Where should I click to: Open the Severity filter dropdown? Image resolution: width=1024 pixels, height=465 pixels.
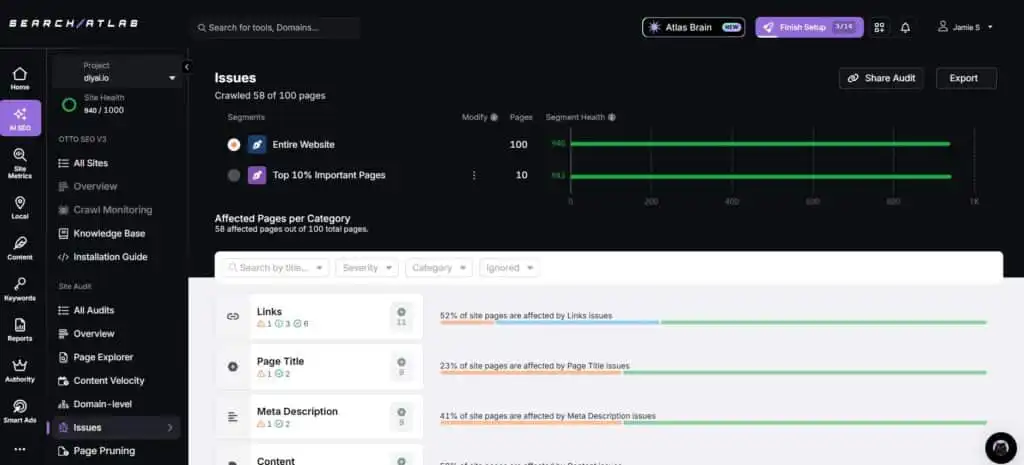[x=366, y=268]
